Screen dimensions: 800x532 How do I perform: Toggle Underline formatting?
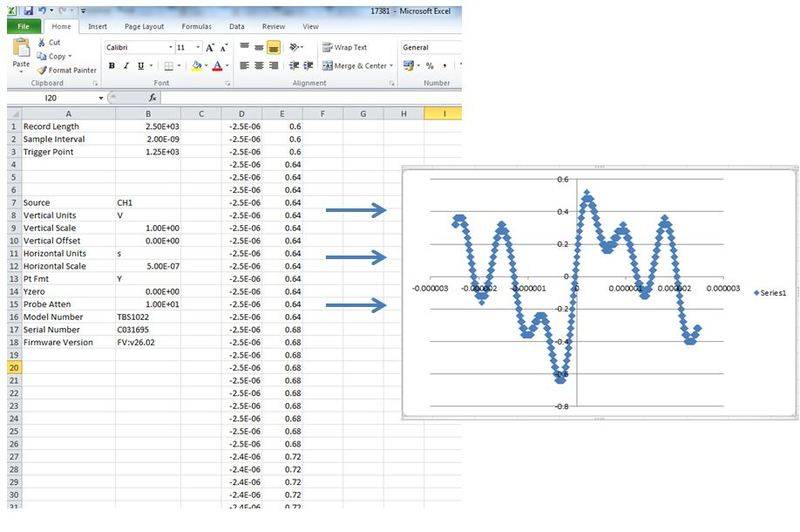141,66
